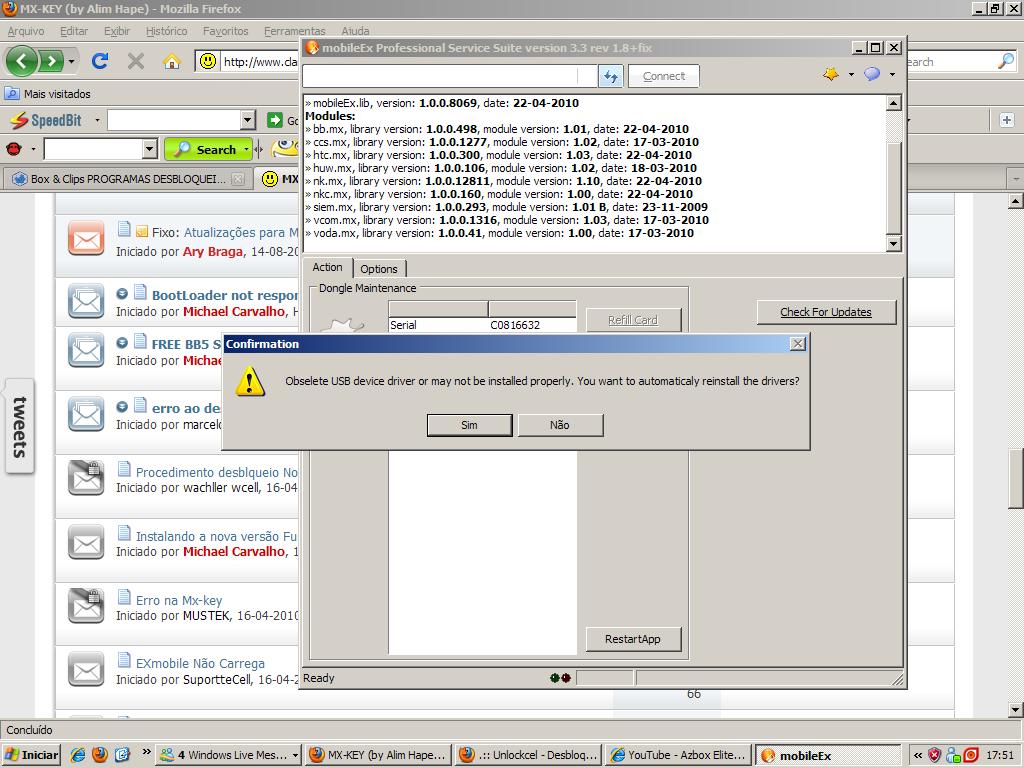Click envelope icon for Erro na Mx-key thread
The image size is (1024, 768).
click(x=86, y=605)
